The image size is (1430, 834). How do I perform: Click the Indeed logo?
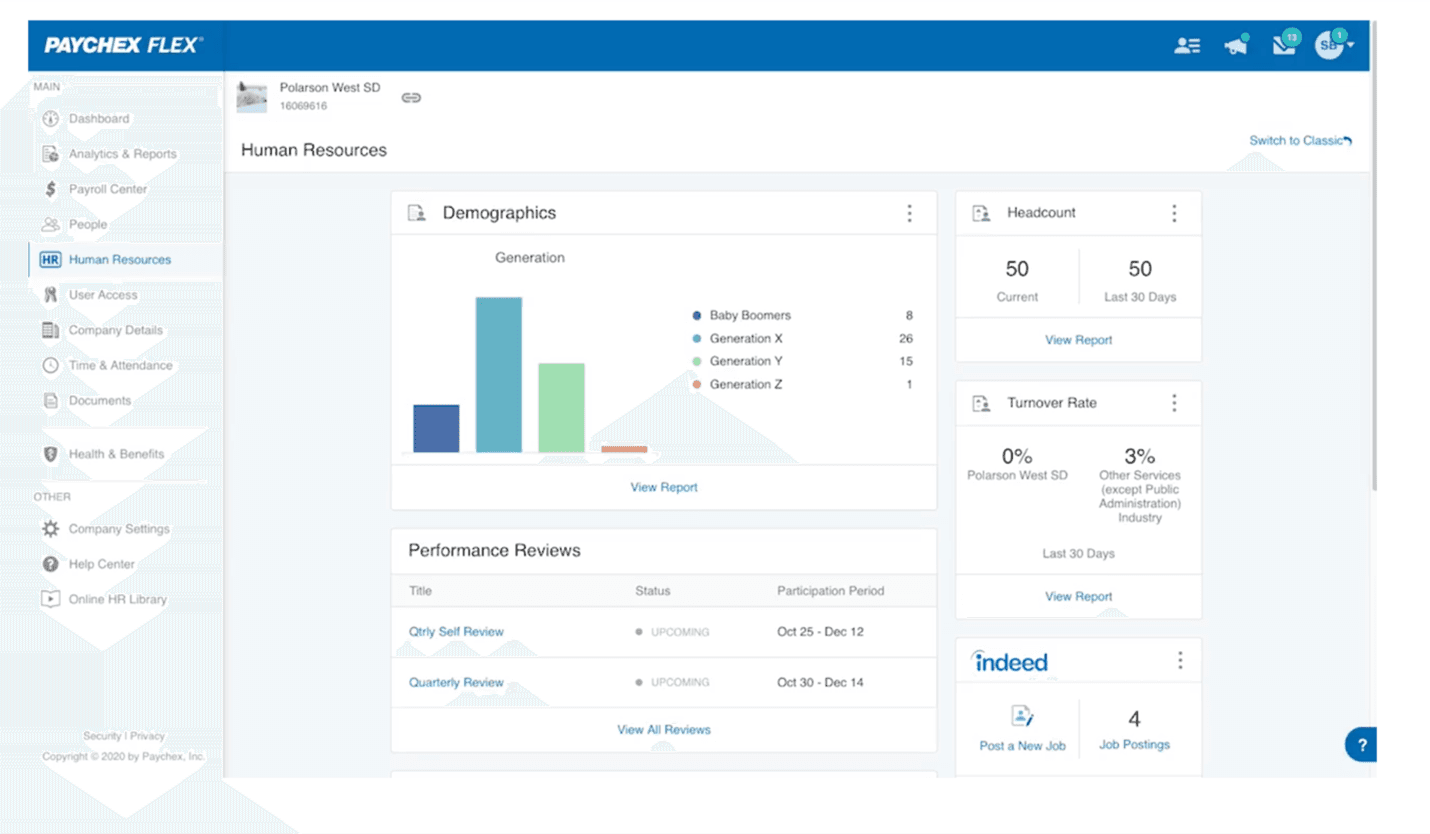point(1010,661)
